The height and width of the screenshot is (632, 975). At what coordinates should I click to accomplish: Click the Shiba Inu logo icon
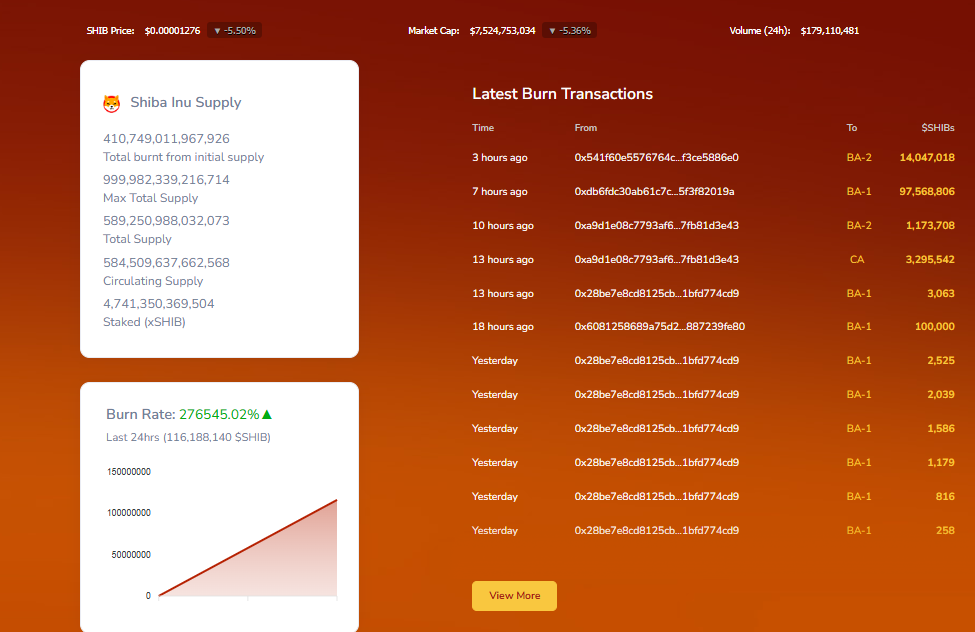tap(111, 103)
